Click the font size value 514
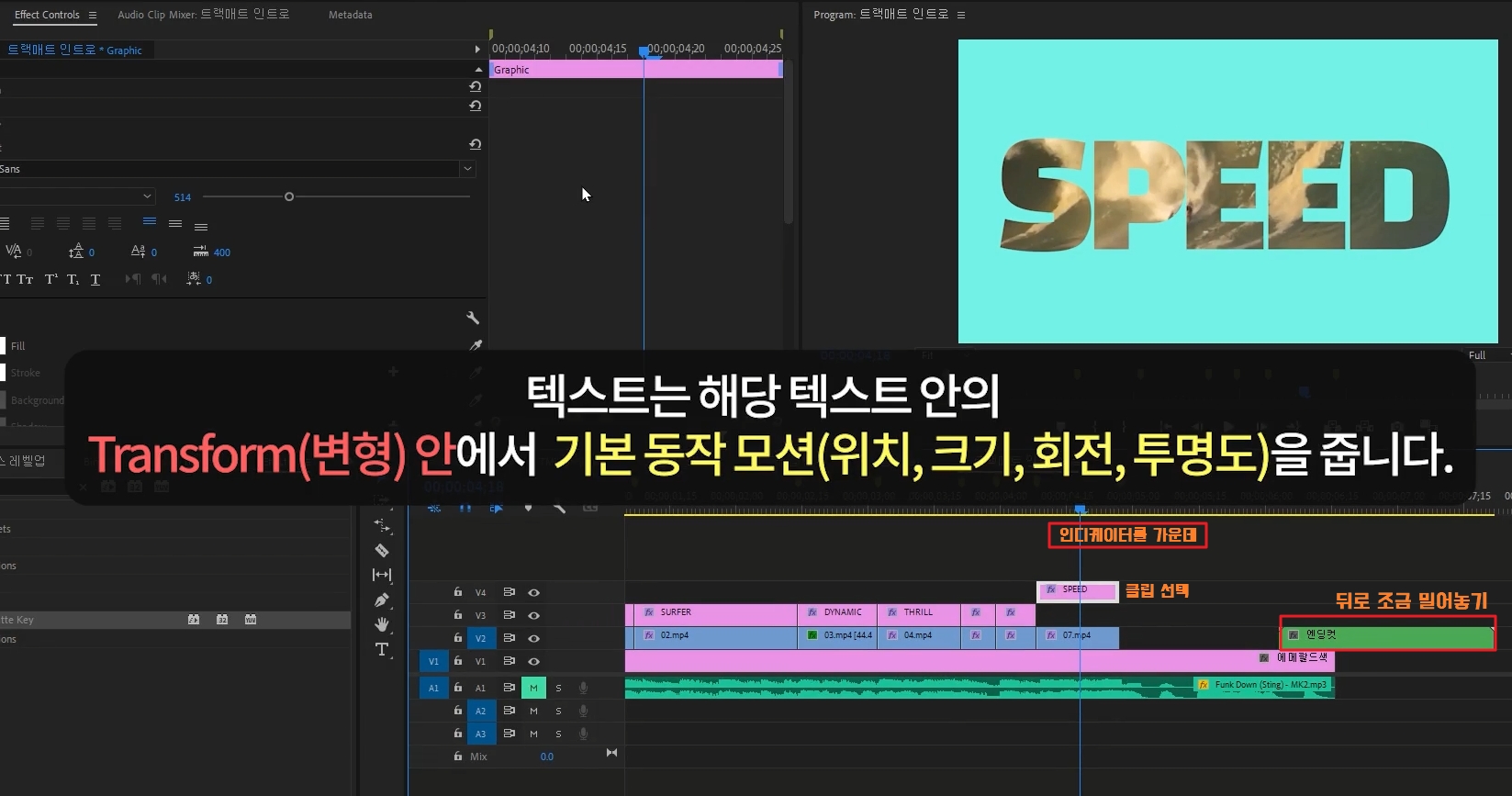The height and width of the screenshot is (796, 1512). [x=183, y=197]
